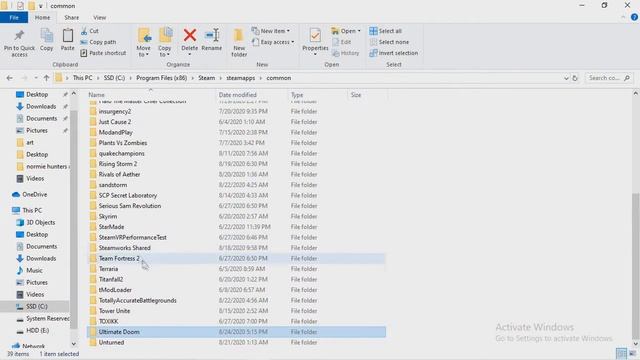640x360 pixels.
Task: Select the SCP Secret Laboratory folder
Action: [236, 196]
